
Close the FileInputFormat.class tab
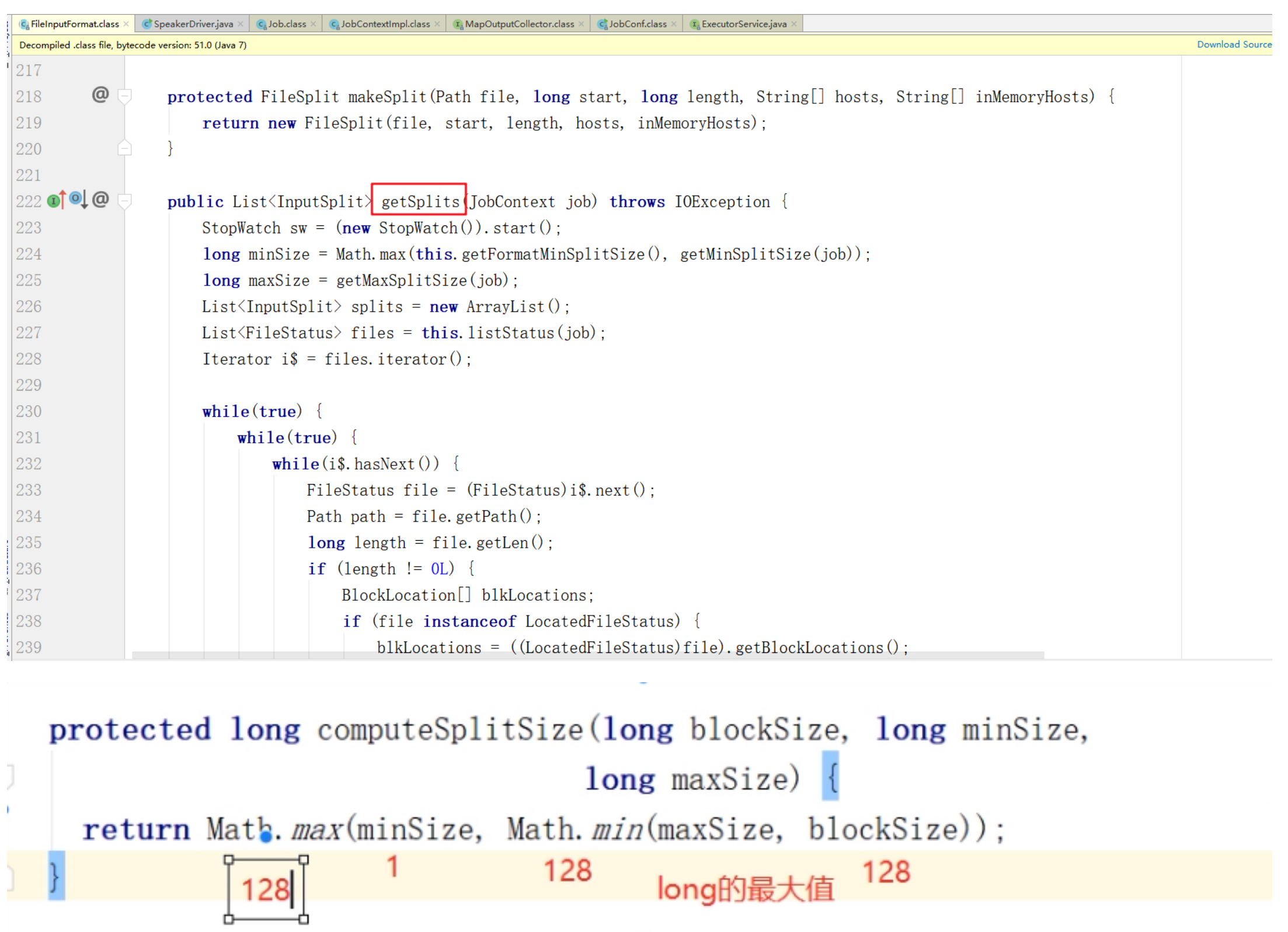pyautogui.click(x=126, y=24)
